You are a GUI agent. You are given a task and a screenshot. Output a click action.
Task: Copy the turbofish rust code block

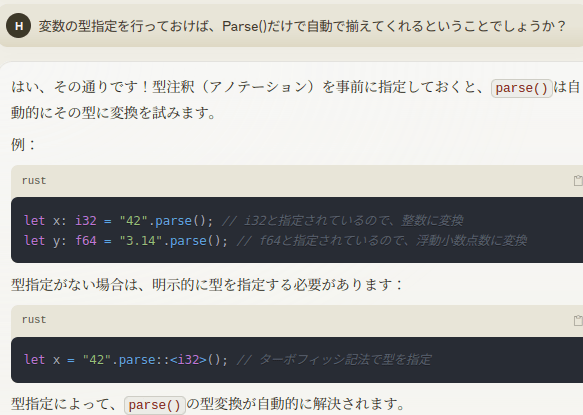point(578,320)
